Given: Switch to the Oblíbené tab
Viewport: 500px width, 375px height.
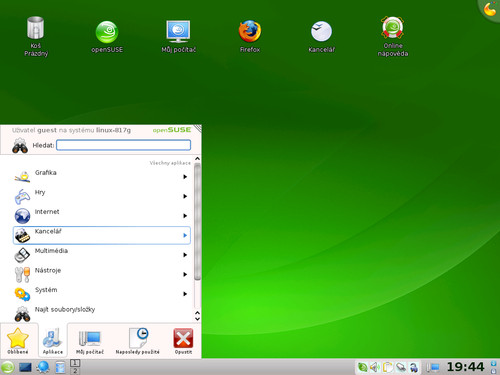Looking at the screenshot, I should 18,341.
